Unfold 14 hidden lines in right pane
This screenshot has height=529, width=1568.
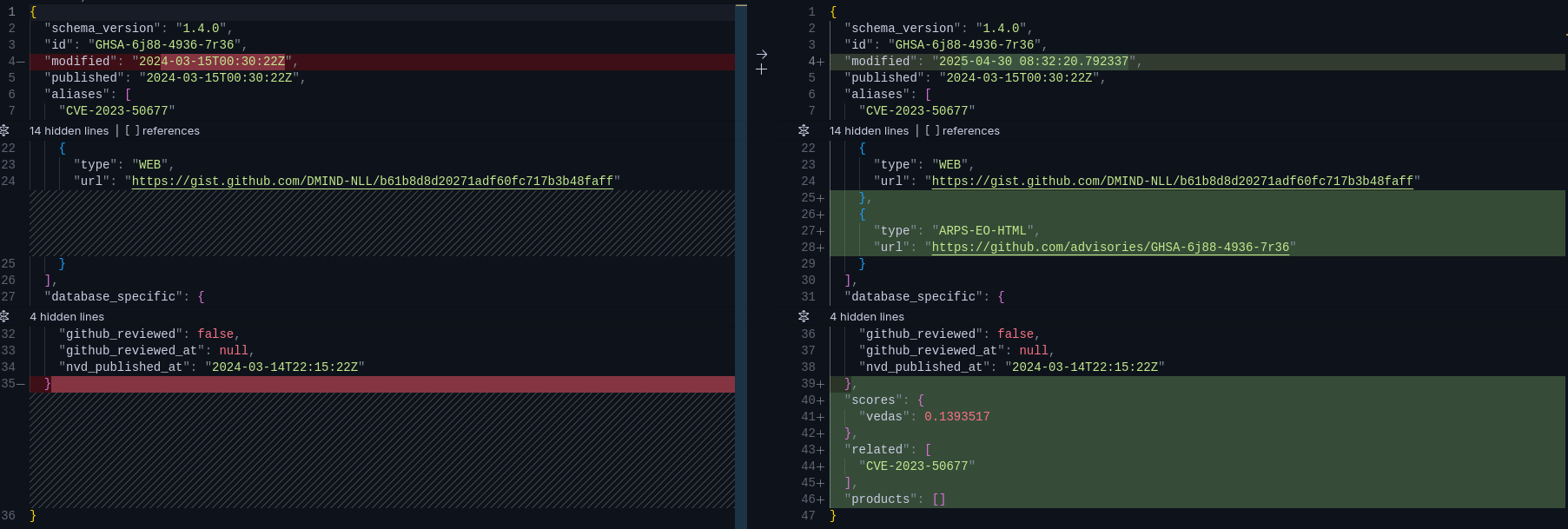coord(804,130)
